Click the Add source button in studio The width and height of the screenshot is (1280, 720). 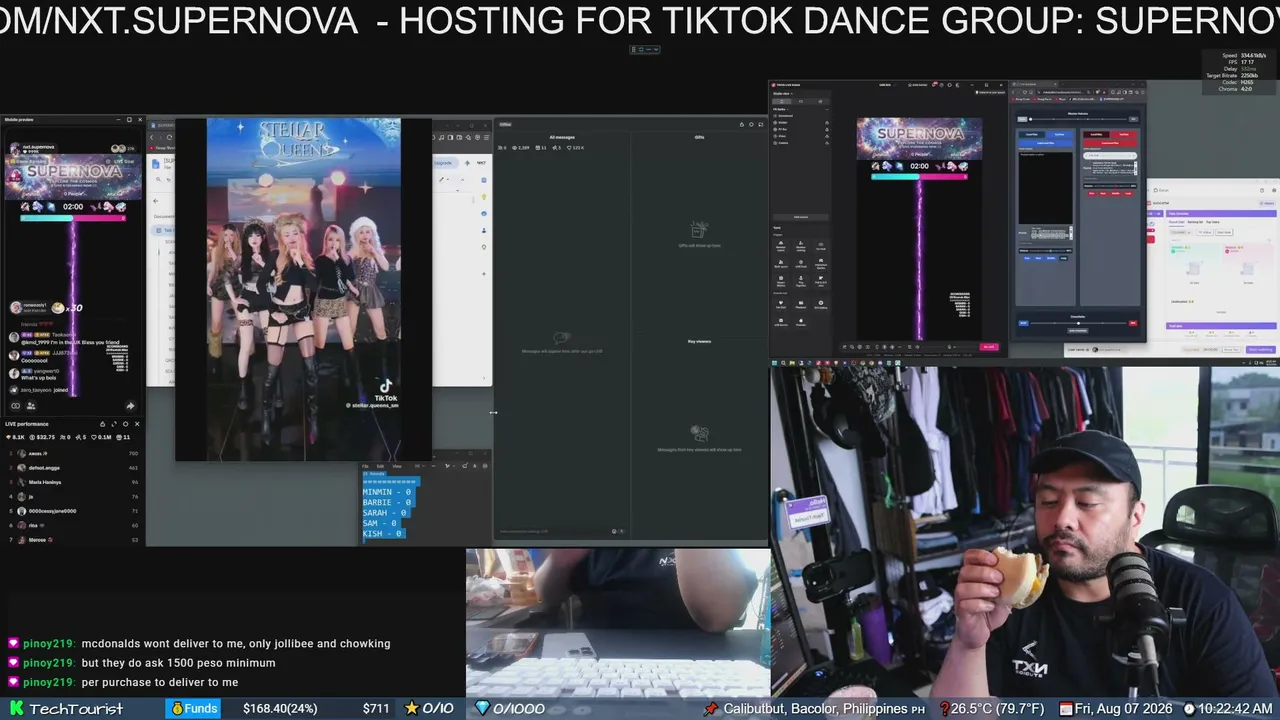pos(801,217)
